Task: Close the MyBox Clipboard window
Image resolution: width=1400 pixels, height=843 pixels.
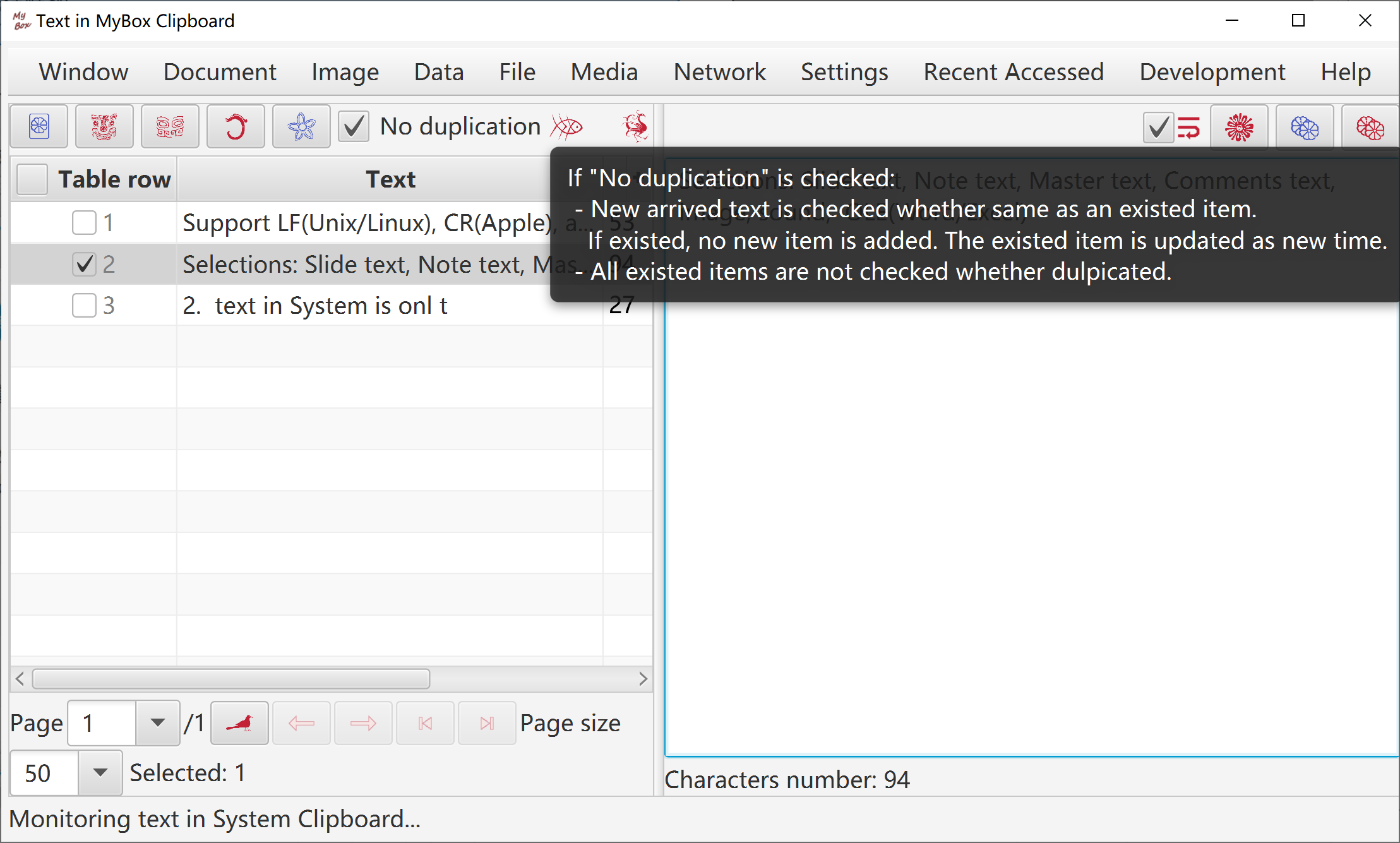Action: 1365,21
